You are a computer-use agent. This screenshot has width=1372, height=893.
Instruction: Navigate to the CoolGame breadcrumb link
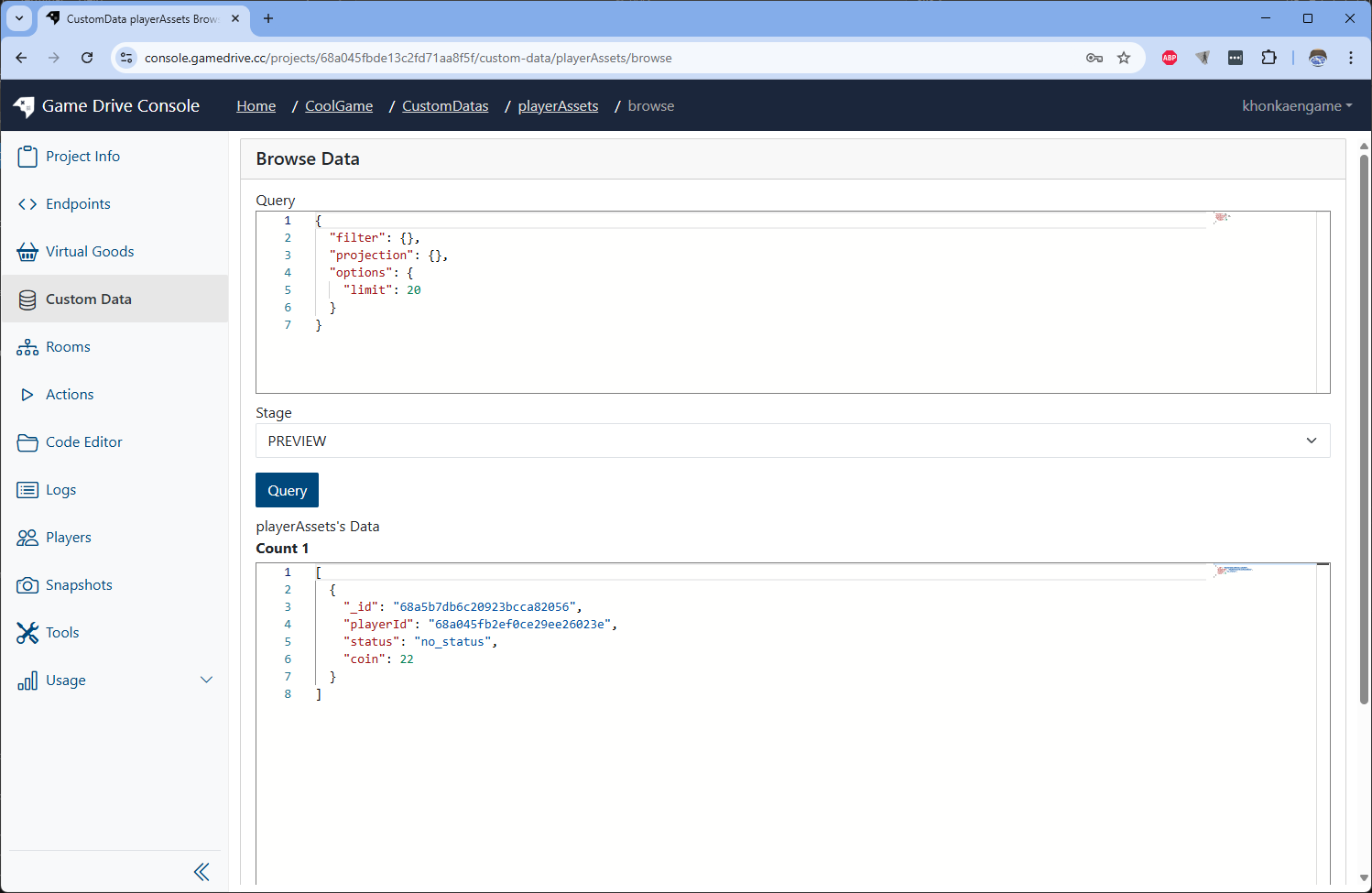click(x=339, y=106)
